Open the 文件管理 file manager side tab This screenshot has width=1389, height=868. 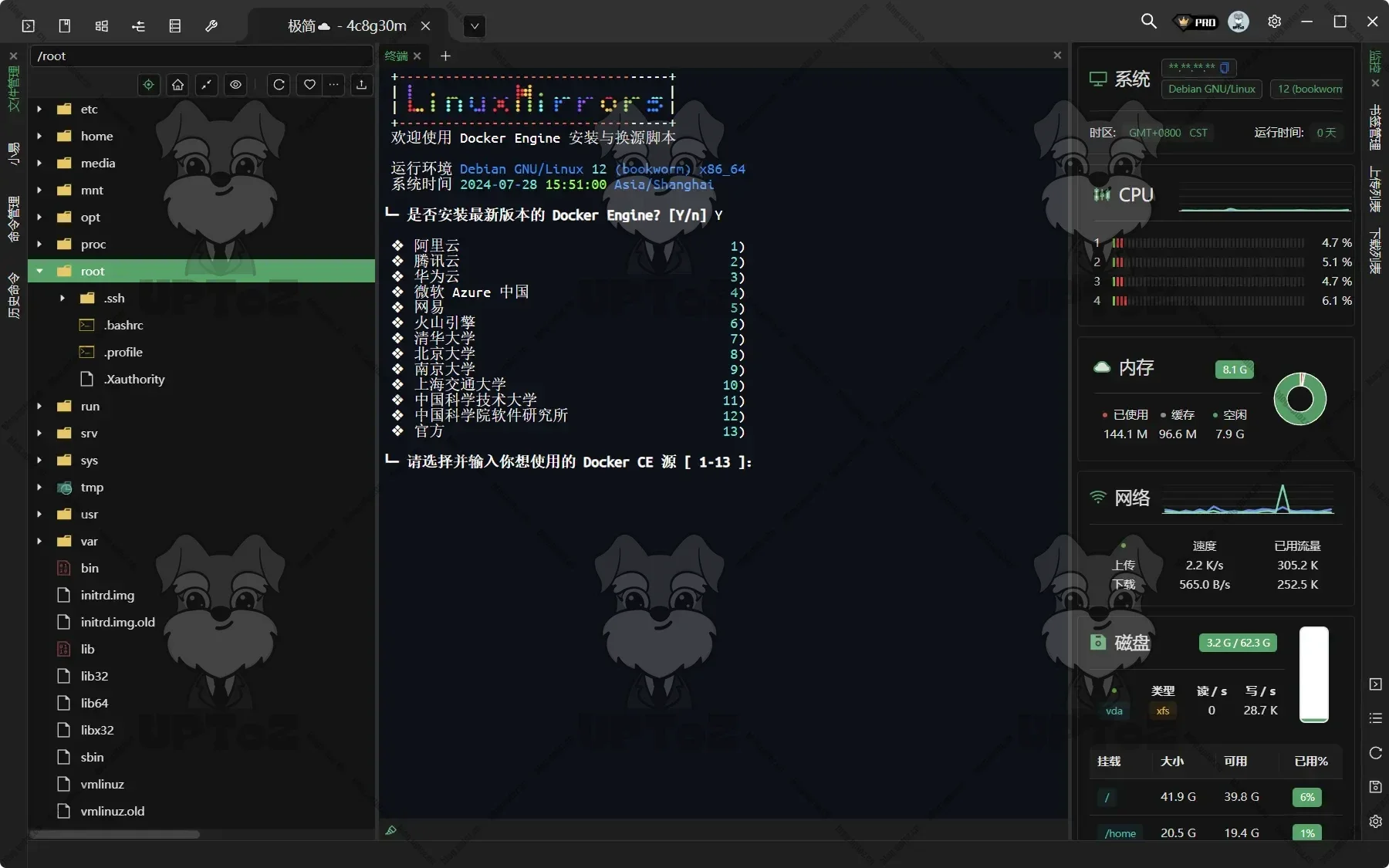(13, 89)
